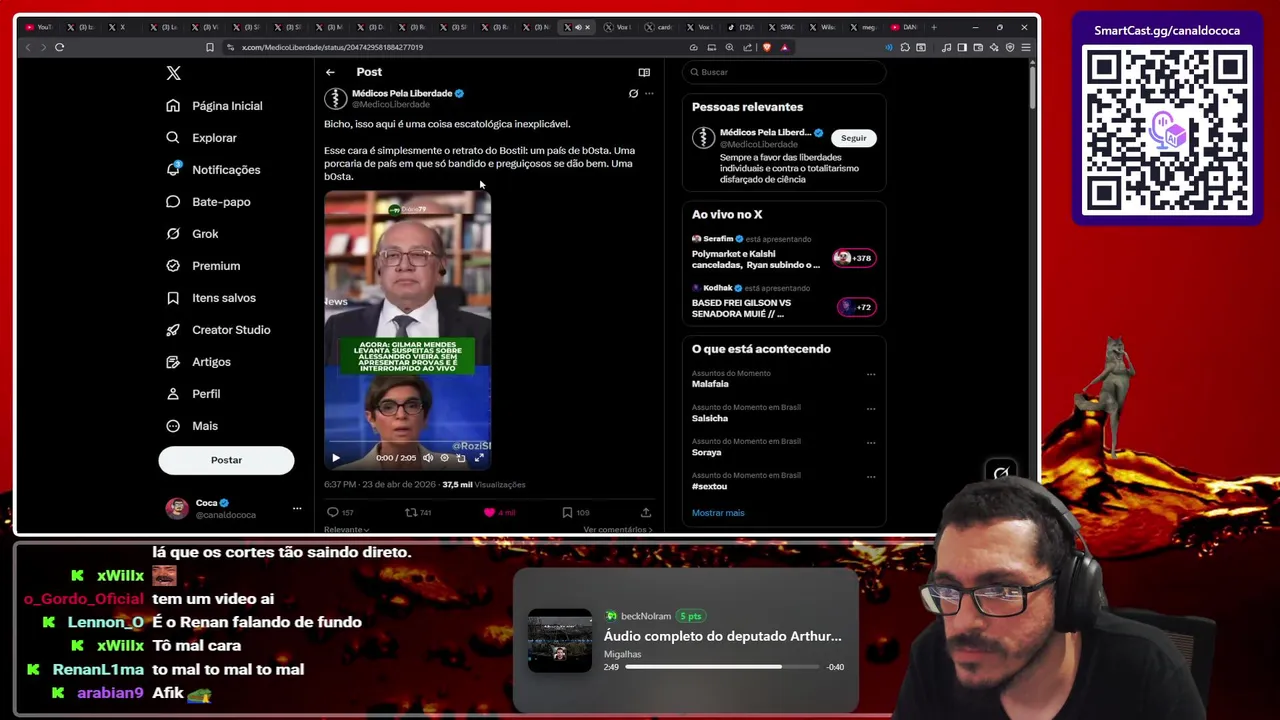Open browser hamburger menu
The image size is (1280, 720).
pos(1026,47)
